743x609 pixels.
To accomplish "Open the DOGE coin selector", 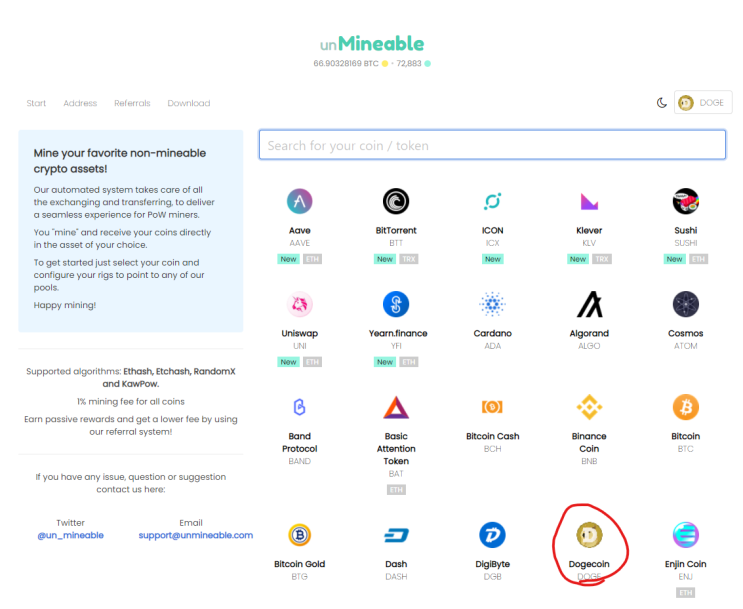I will (704, 103).
